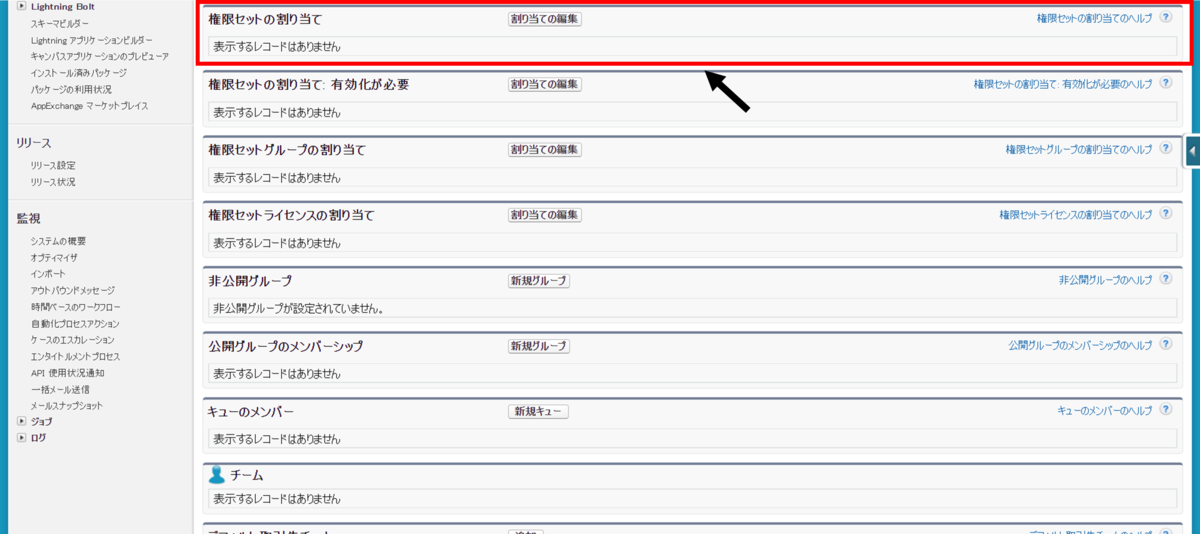Click the 権限セットグループの割り当て section title

pos(287,150)
